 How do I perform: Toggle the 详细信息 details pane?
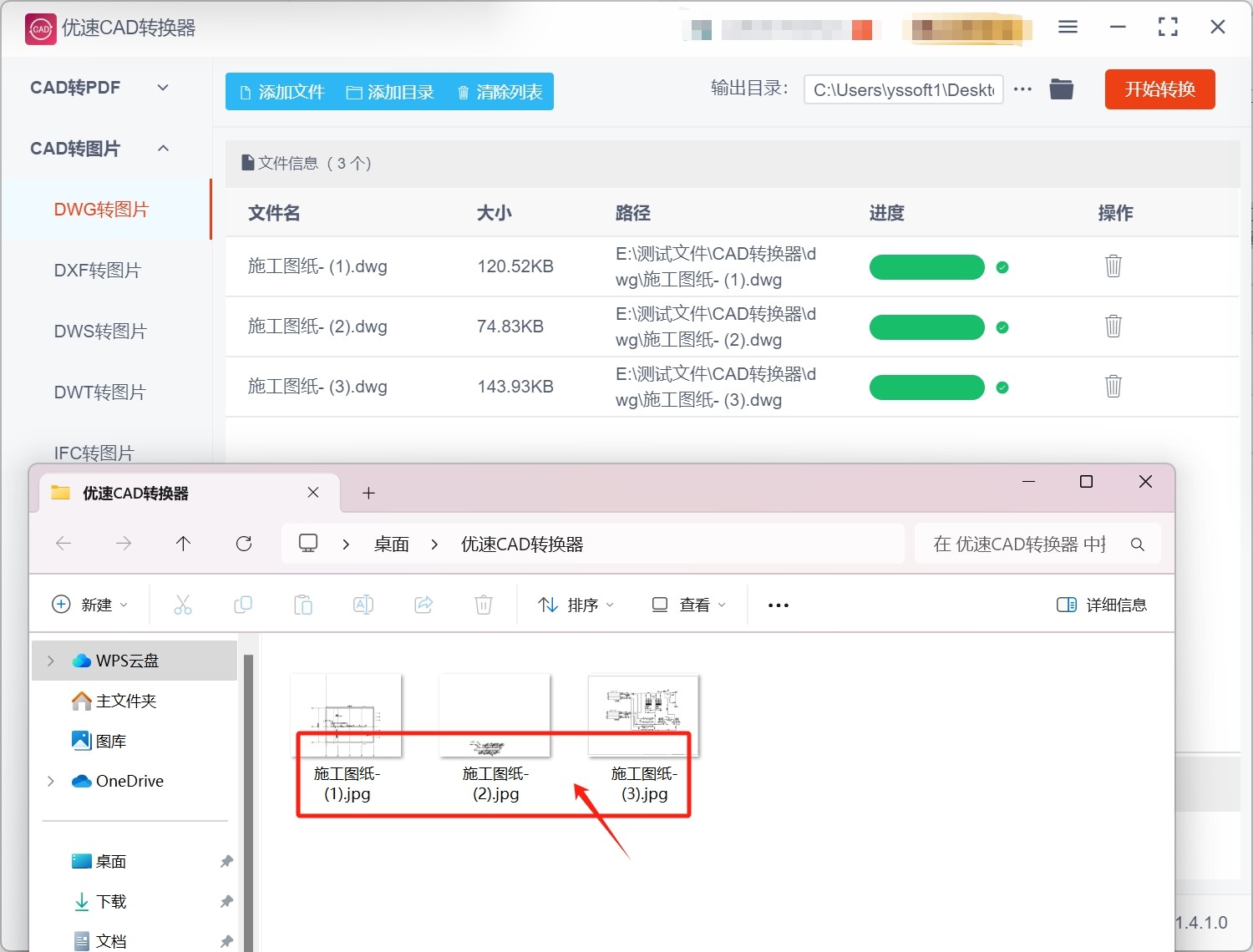pos(1102,605)
